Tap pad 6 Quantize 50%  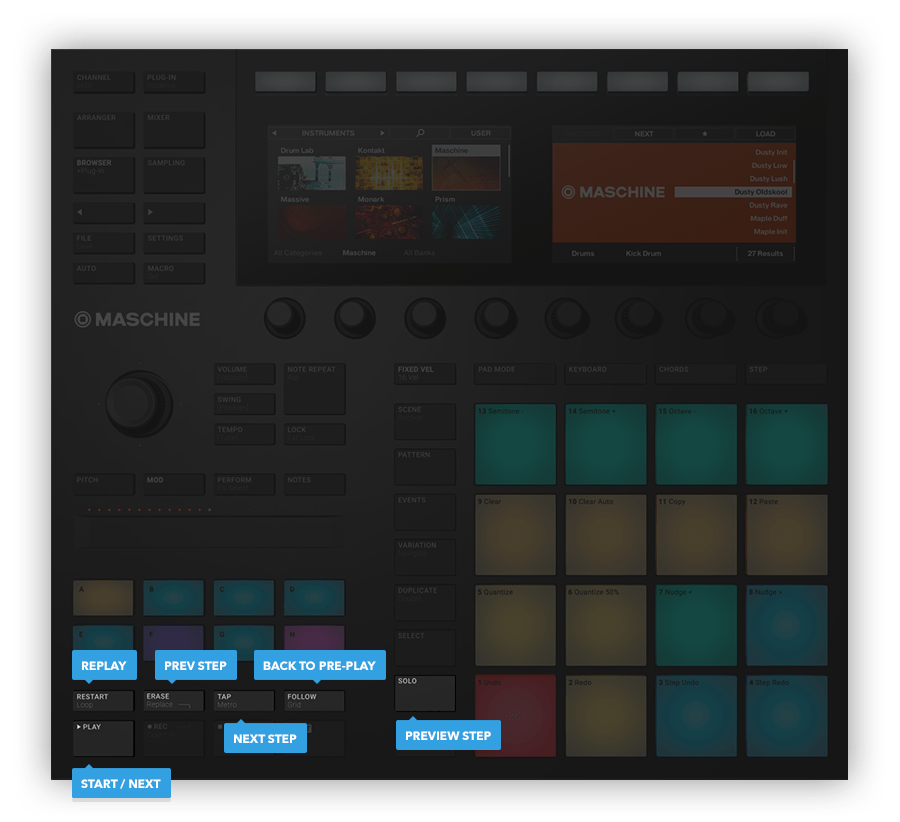pos(606,625)
